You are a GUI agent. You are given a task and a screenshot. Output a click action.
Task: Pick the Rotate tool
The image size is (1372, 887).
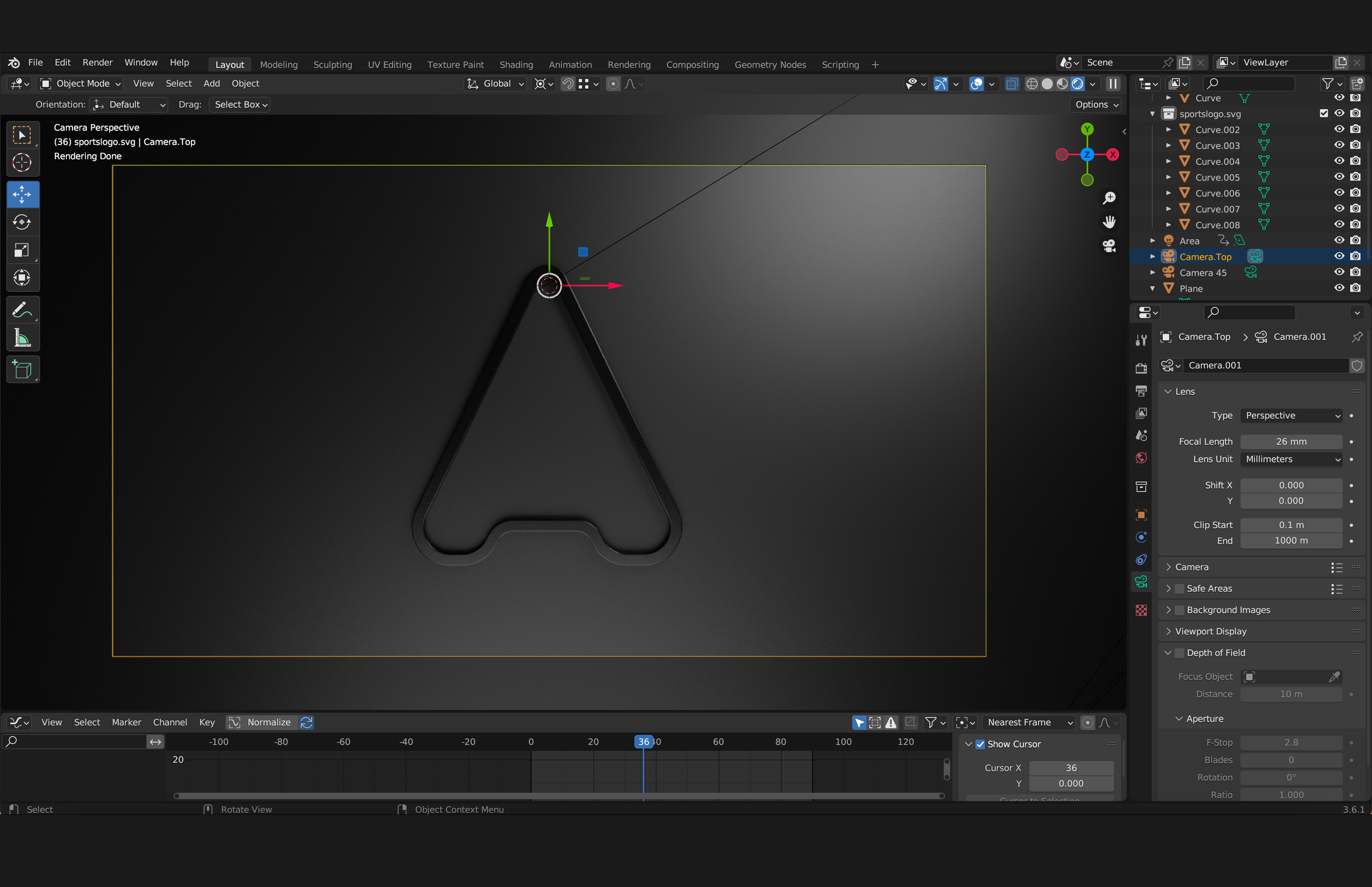coord(23,222)
